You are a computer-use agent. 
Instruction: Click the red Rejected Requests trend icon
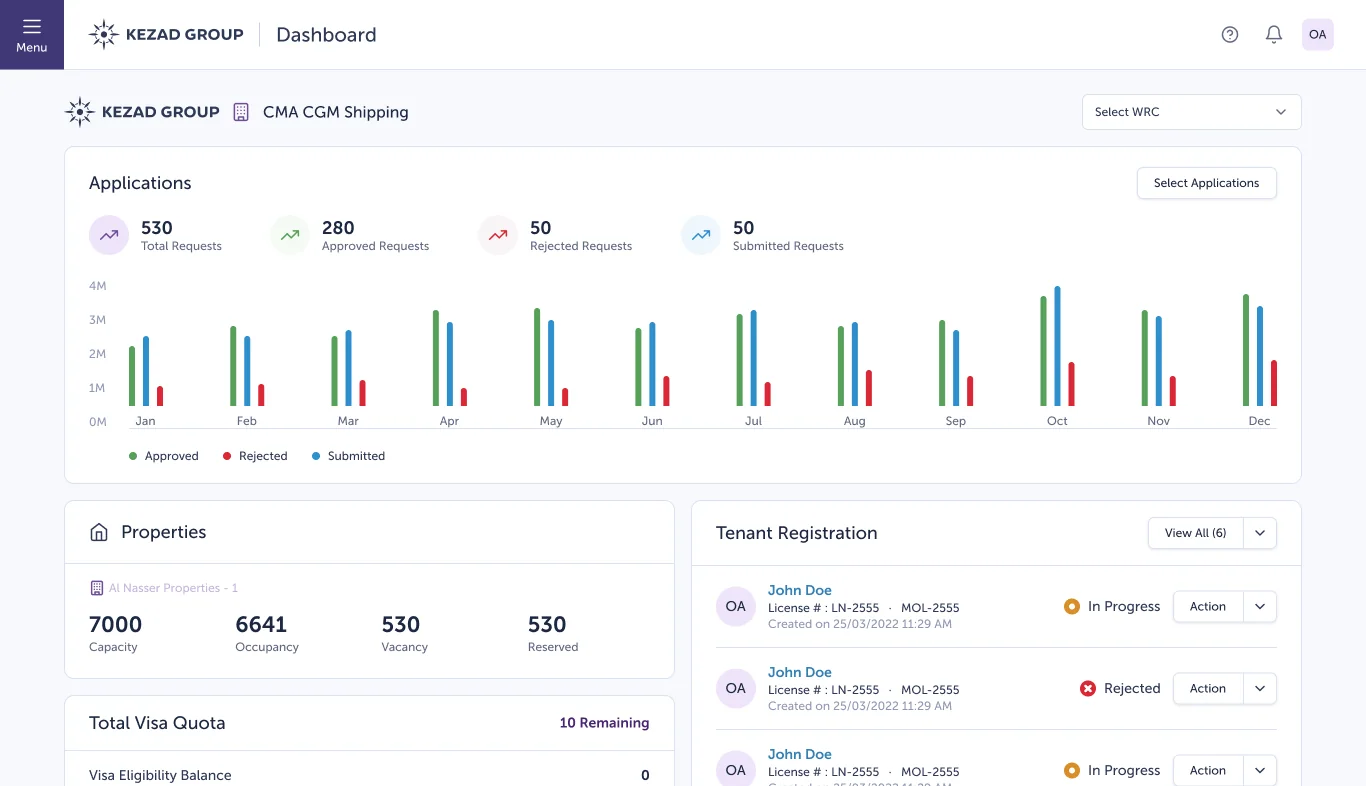[498, 236]
